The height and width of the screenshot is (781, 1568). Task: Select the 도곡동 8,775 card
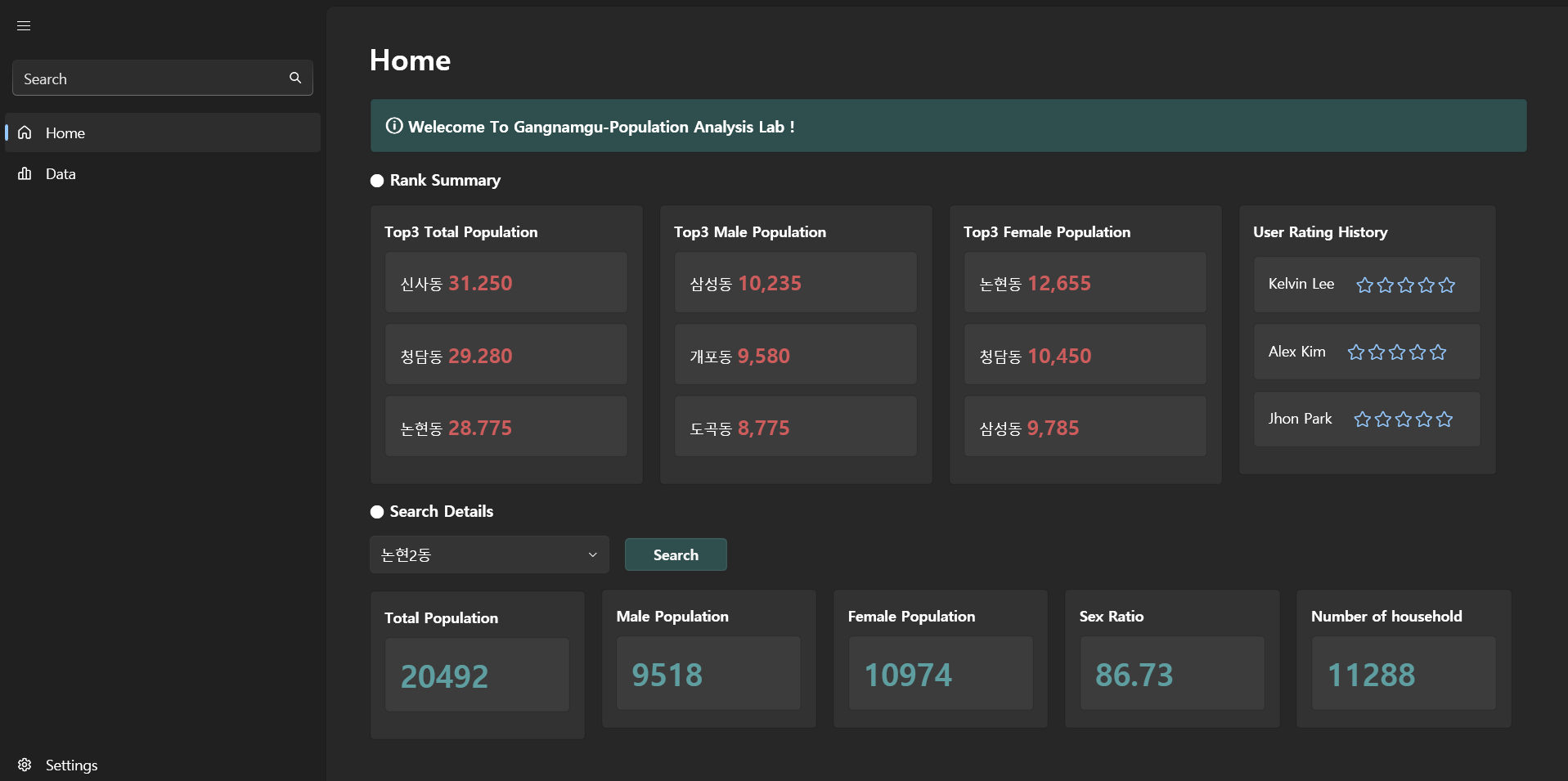(796, 426)
